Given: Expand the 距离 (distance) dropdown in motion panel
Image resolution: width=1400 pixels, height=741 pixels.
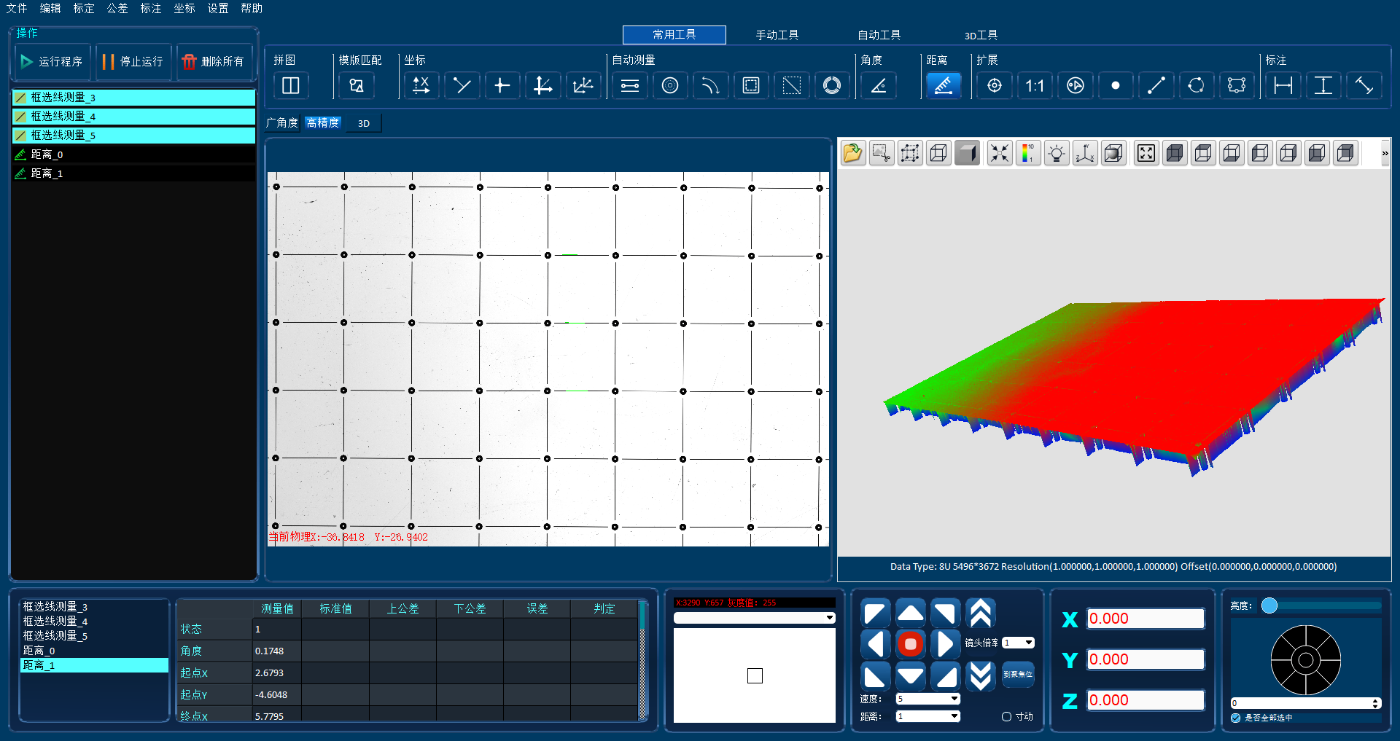Looking at the screenshot, I should [x=928, y=716].
